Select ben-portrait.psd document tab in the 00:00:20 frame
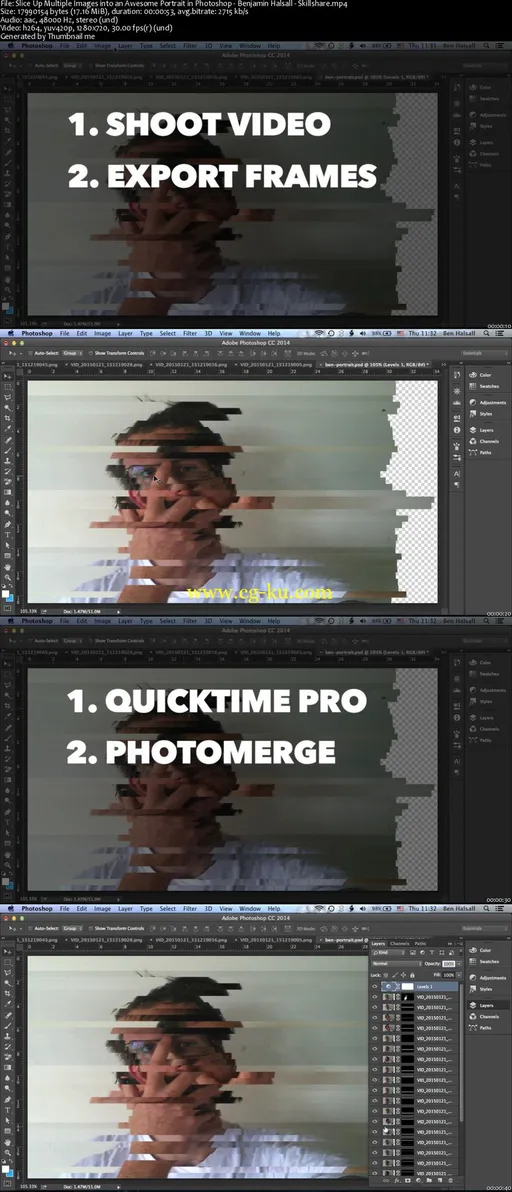Image resolution: width=512 pixels, height=1192 pixels. pyautogui.click(x=376, y=364)
